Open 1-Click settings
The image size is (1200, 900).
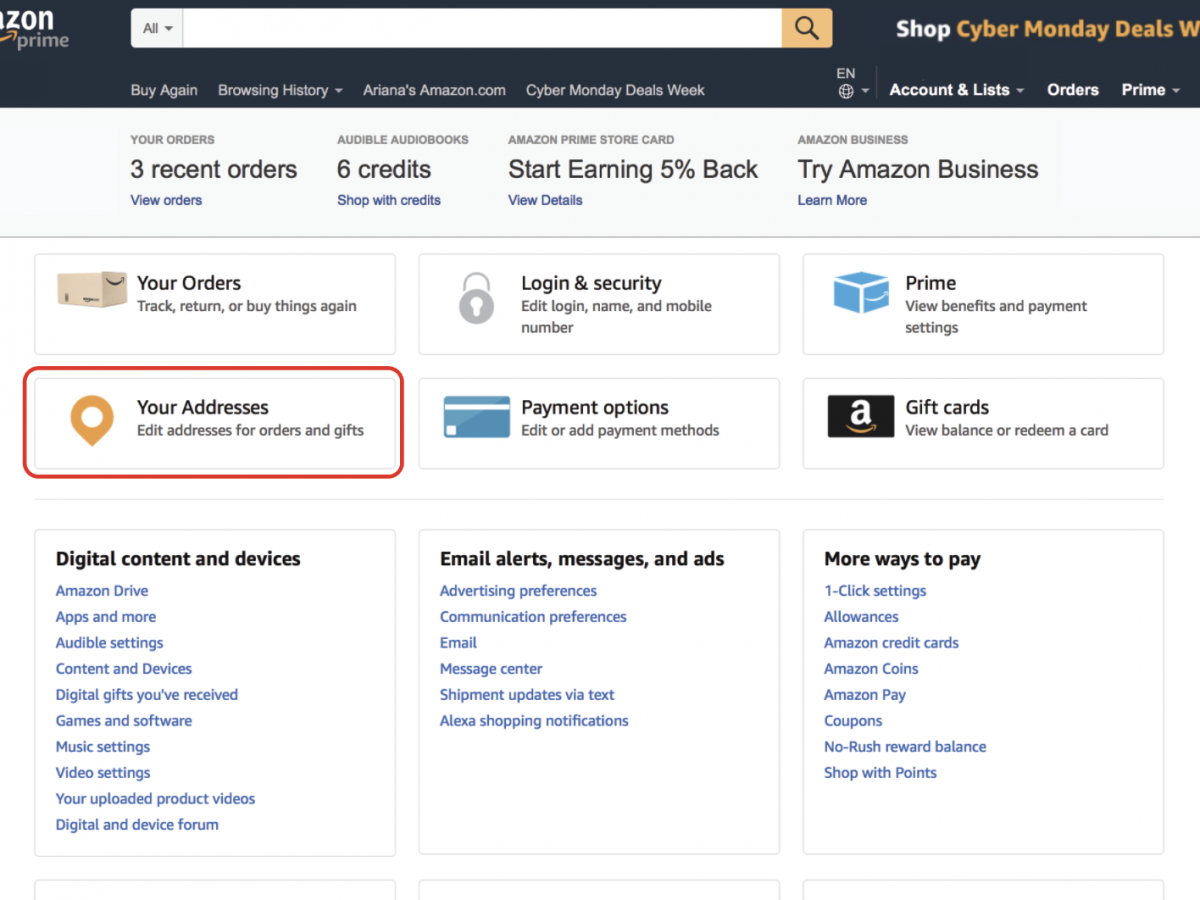[875, 591]
